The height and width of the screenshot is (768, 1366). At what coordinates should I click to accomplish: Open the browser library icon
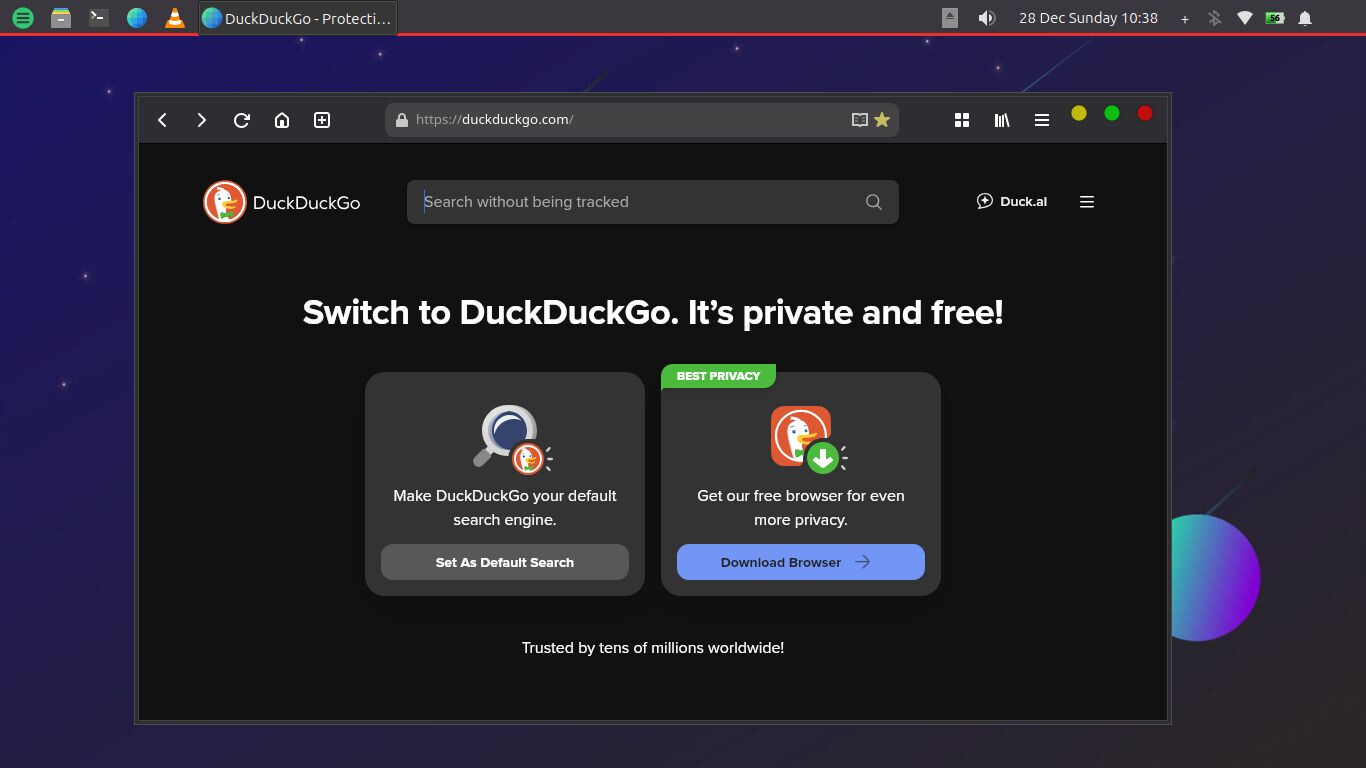pos(1002,120)
